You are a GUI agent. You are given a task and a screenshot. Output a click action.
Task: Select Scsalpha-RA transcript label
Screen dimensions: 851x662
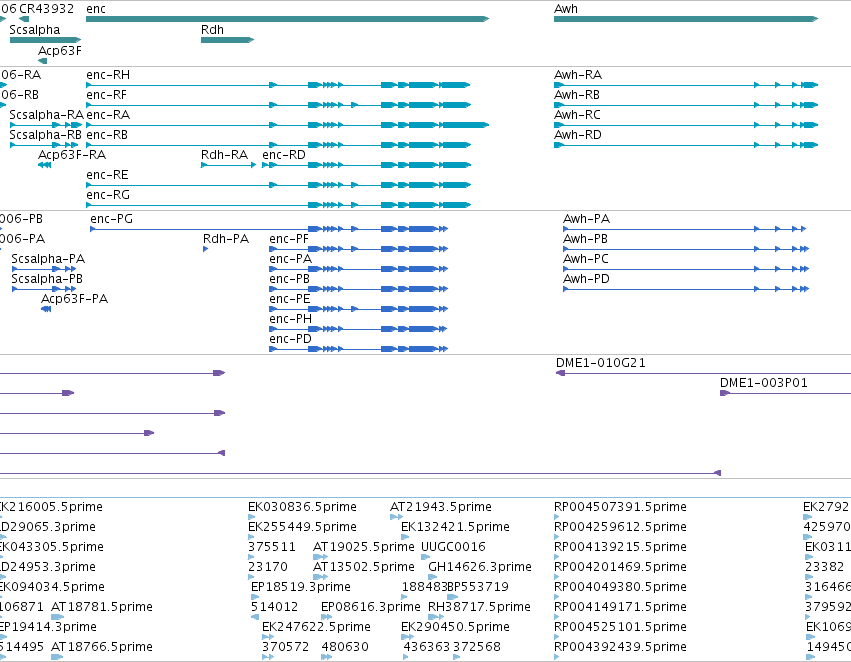47,115
